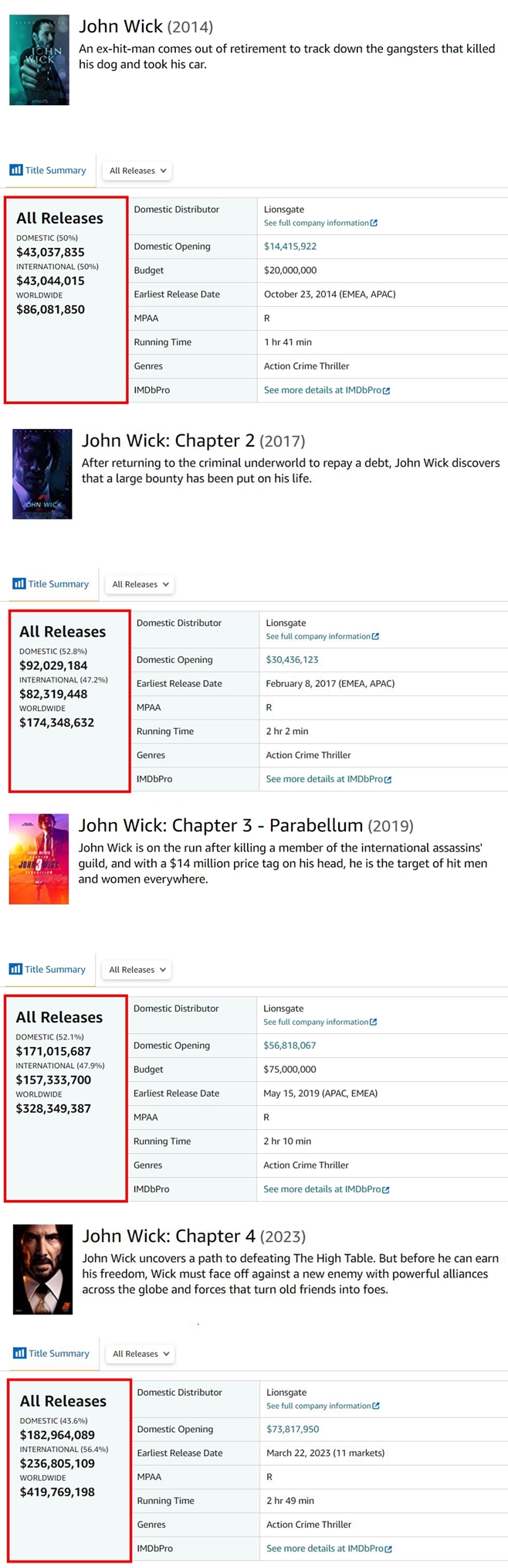The height and width of the screenshot is (1568, 508).
Task: Open All Releases dropdown for Chapter 3 Parabellum
Action: click(137, 970)
